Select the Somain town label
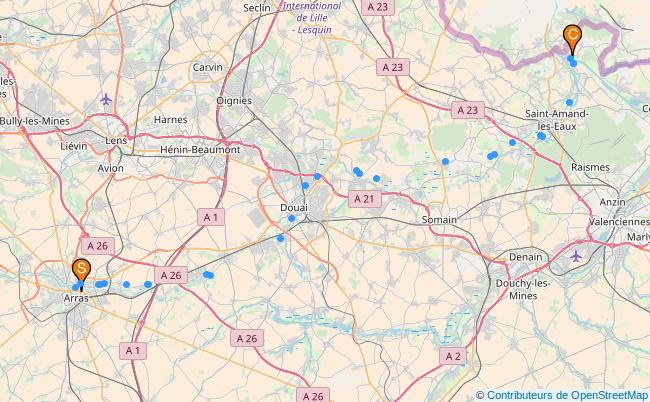 pyautogui.click(x=439, y=220)
